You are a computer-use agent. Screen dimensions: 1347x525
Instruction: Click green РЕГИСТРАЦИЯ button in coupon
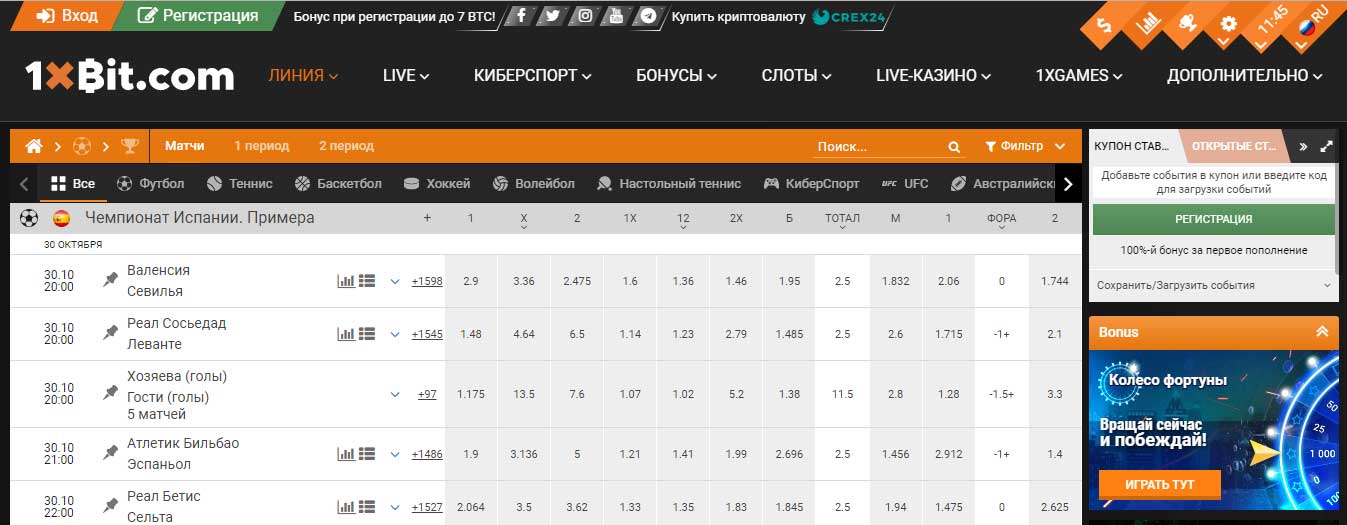coord(1214,219)
